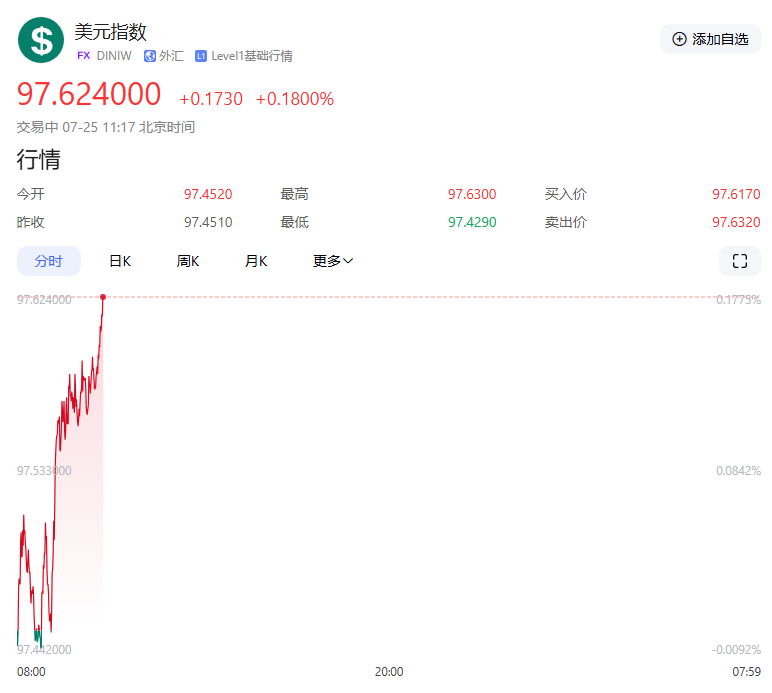Click the 美元指数 title
The height and width of the screenshot is (693, 772).
pos(111,32)
